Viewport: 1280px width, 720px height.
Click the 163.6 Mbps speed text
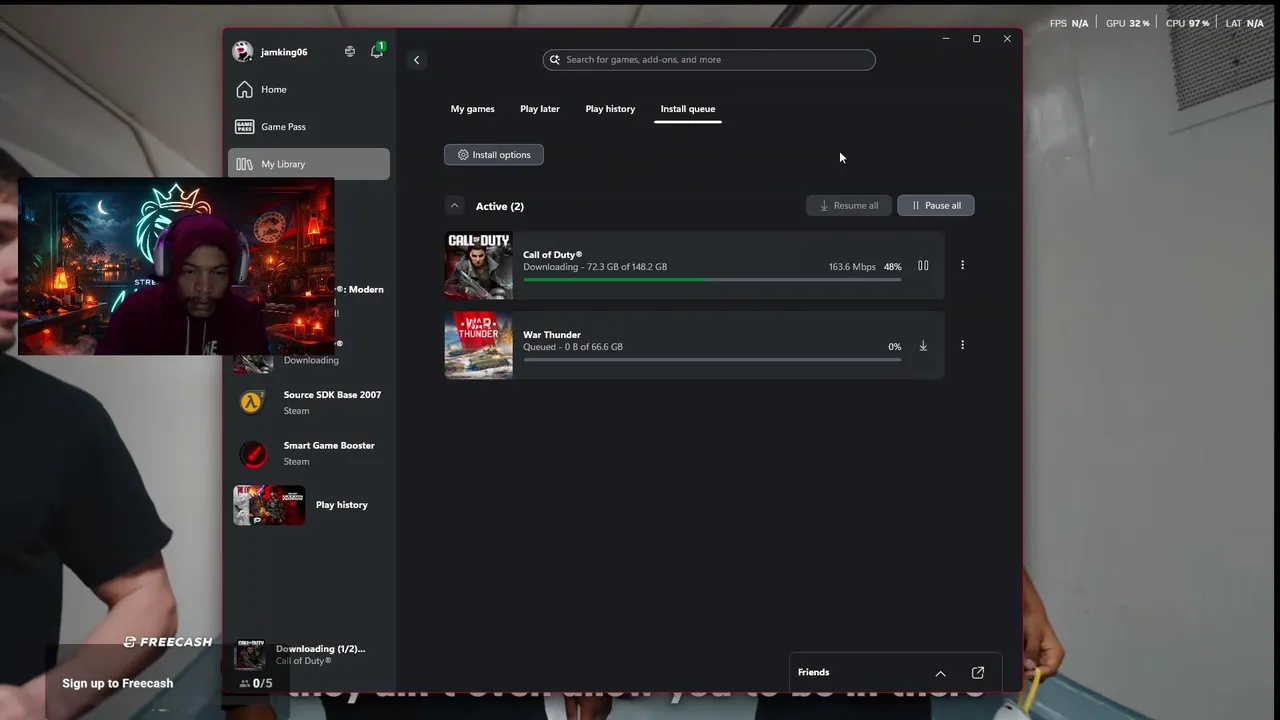tap(852, 267)
